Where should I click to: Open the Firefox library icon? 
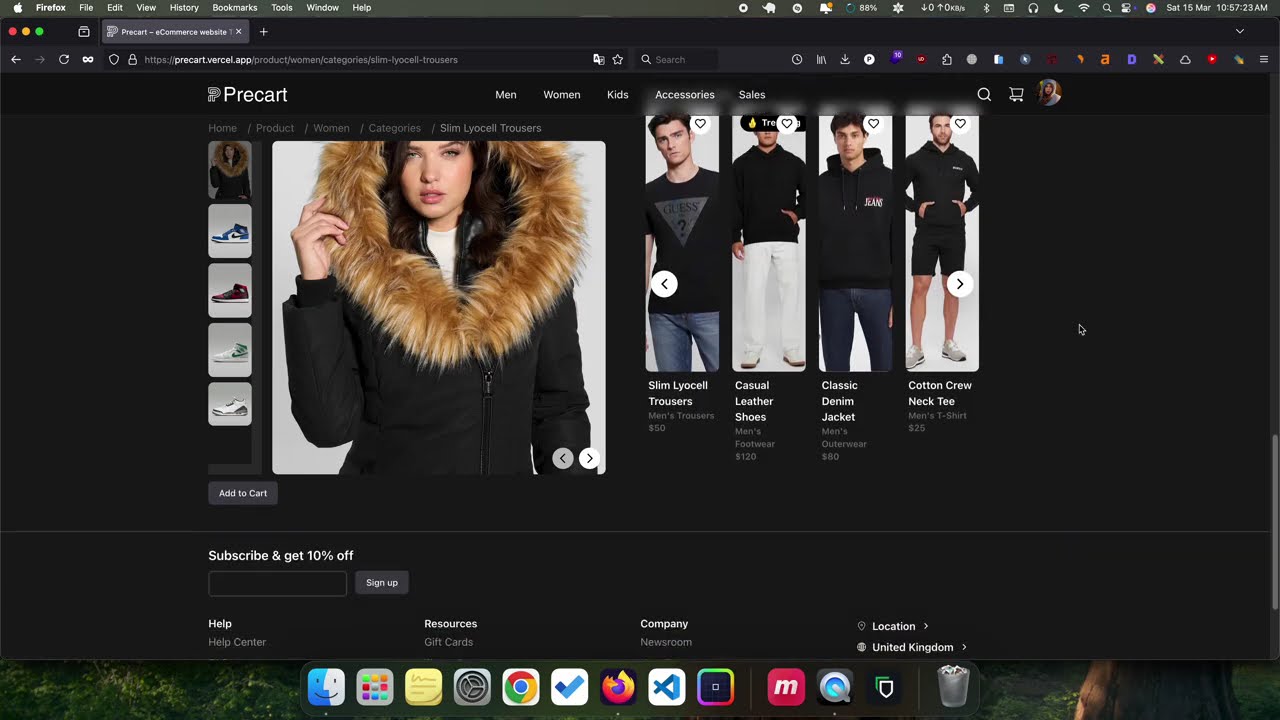(821, 60)
